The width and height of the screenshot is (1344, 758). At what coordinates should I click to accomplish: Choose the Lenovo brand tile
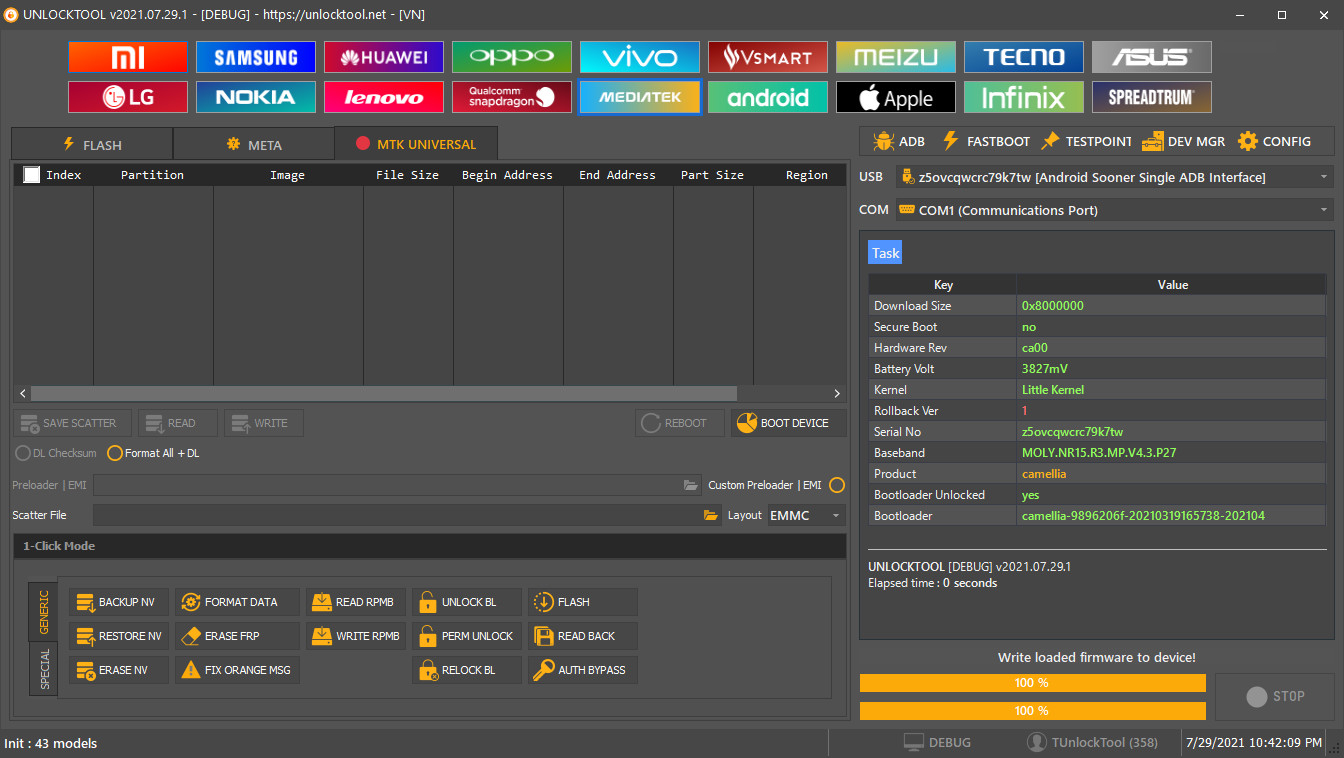pos(384,97)
